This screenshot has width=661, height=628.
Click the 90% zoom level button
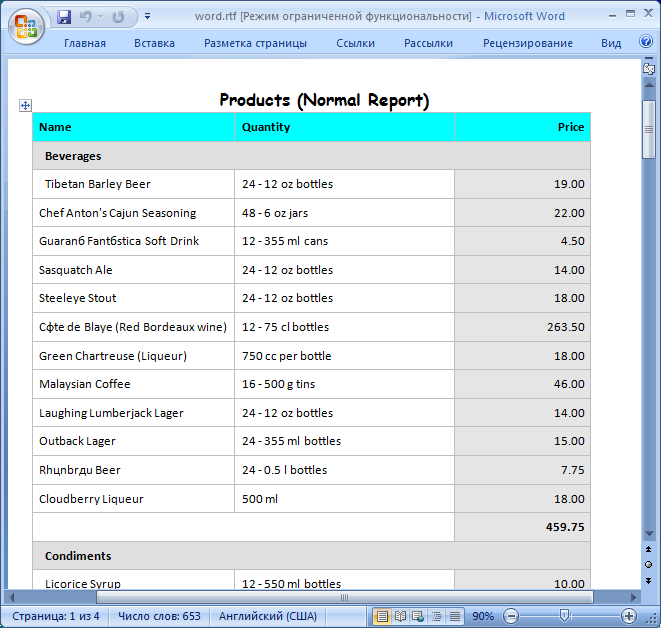(483, 616)
